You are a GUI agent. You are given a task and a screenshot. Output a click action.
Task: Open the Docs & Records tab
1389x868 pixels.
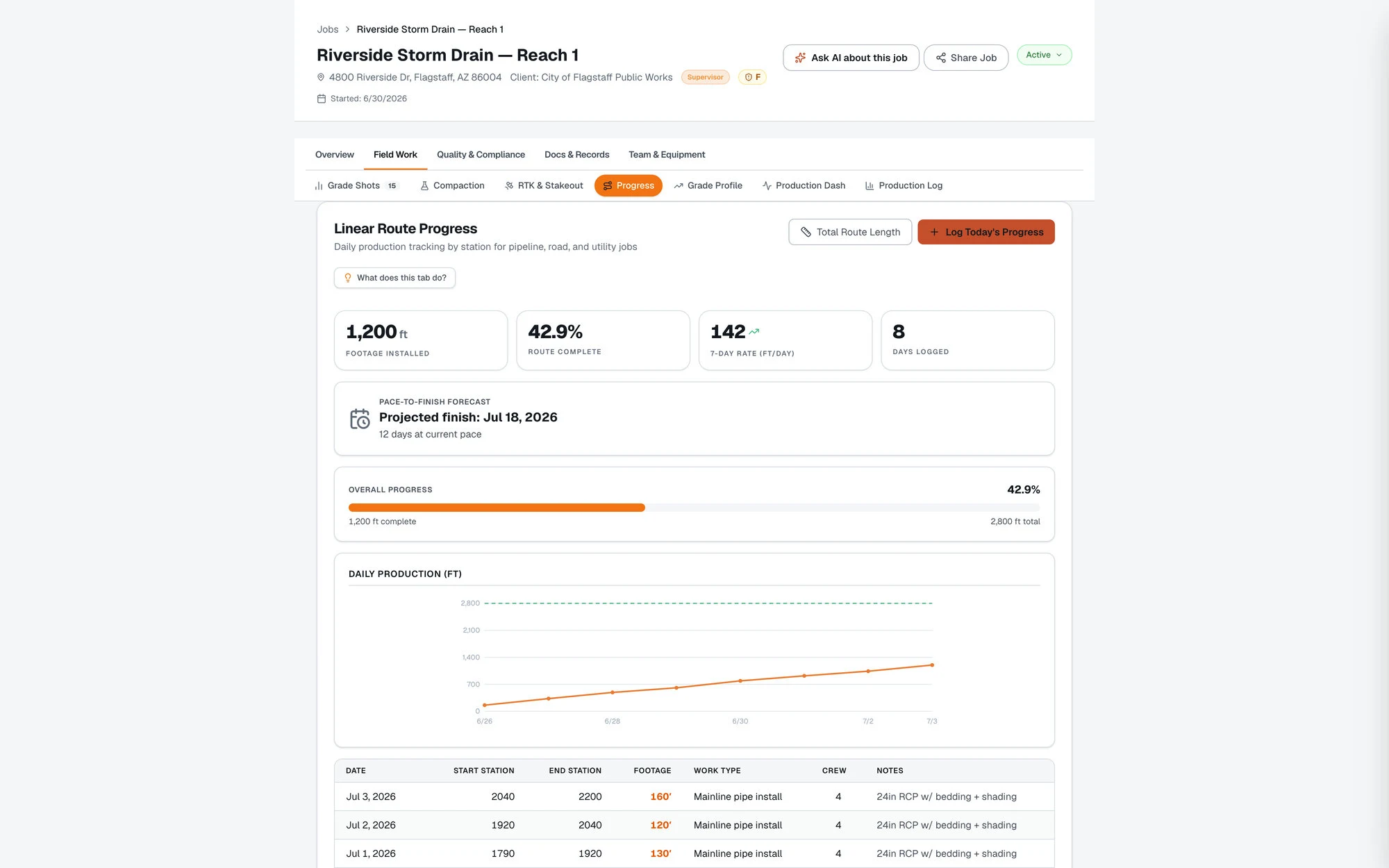click(x=576, y=154)
